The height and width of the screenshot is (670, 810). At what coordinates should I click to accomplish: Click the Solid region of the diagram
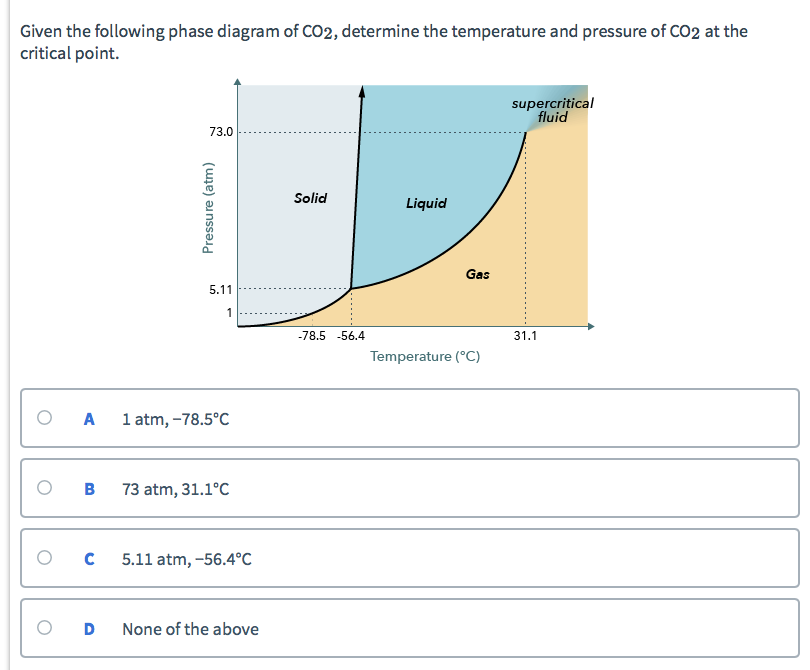(311, 198)
